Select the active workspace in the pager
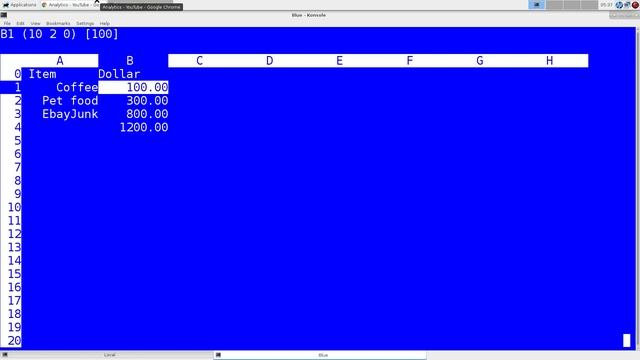This screenshot has width=640, height=360. 537,5
